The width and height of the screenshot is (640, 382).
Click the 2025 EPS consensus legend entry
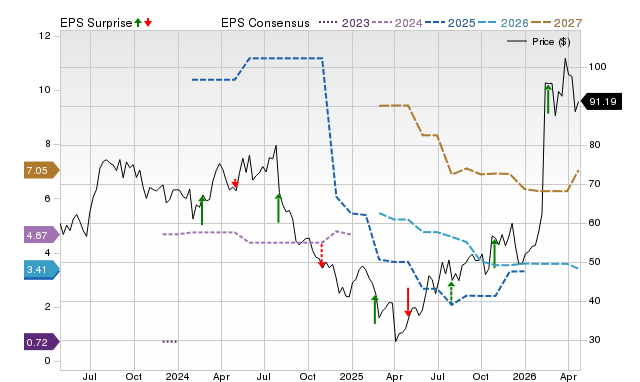tap(450, 23)
